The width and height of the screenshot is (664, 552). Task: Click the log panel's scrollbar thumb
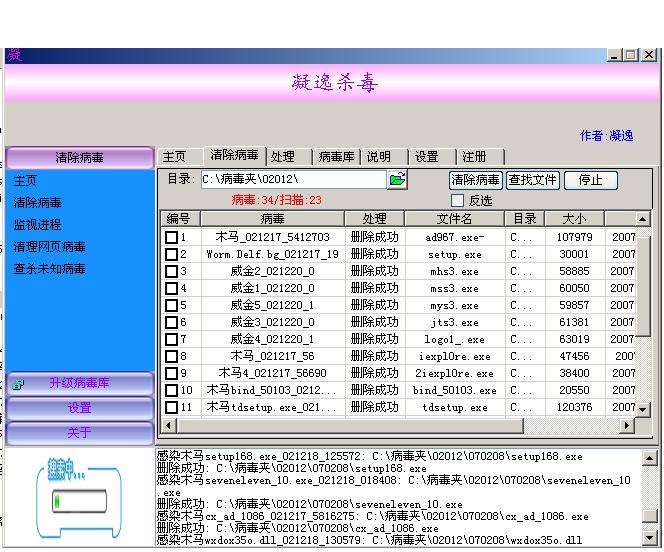(650, 516)
